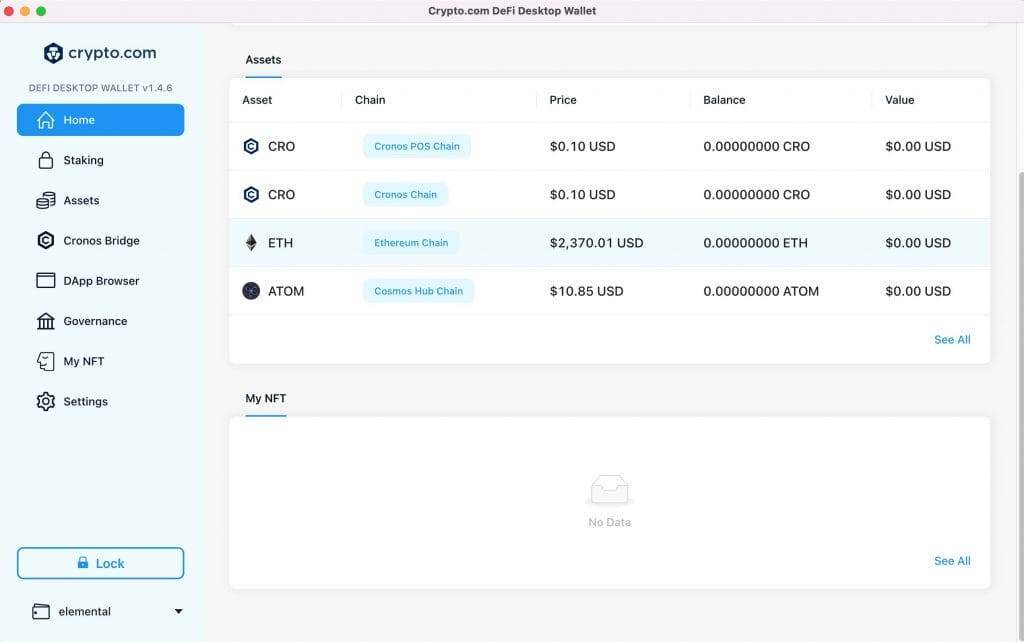Click See All in My NFT panel
Viewport: 1024px width, 642px height.
952,561
